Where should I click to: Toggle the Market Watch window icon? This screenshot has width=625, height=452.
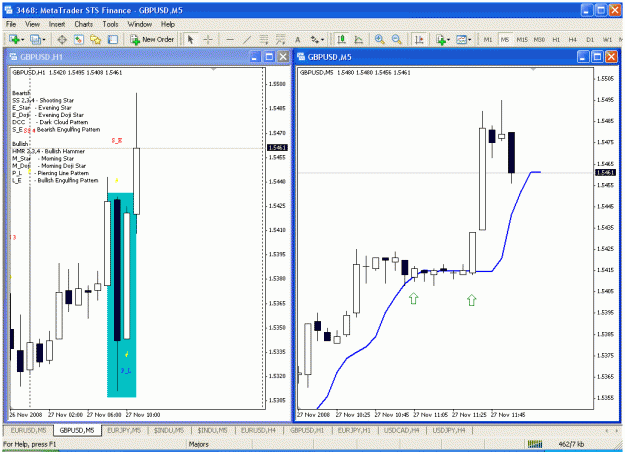62,39
